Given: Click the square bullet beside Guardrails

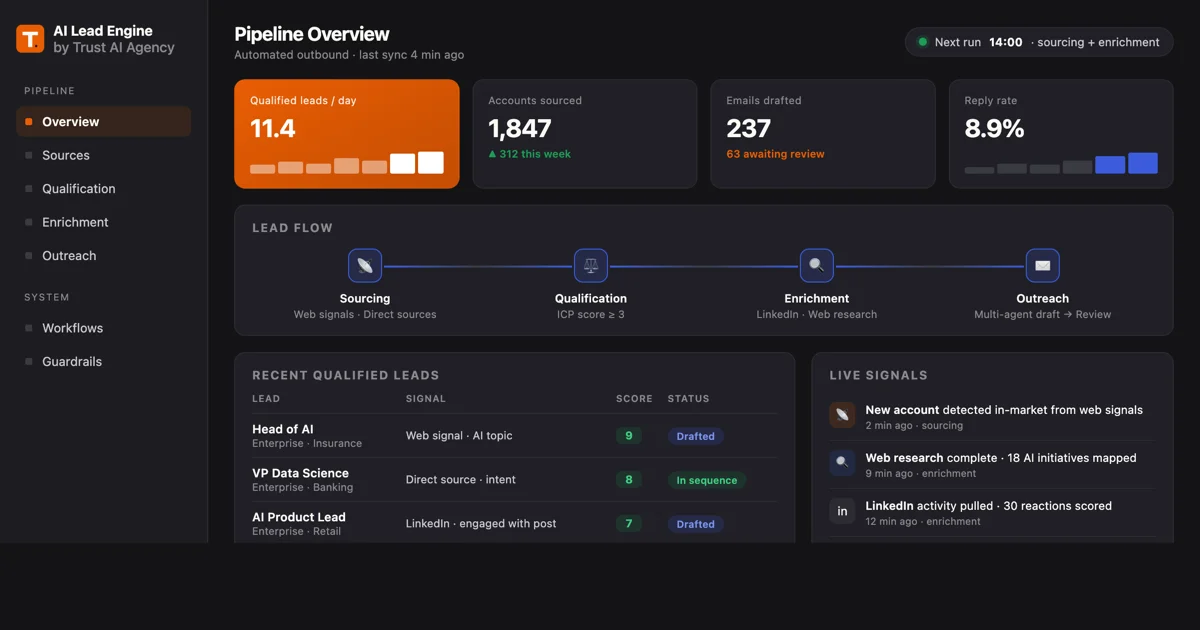Looking at the screenshot, I should click(29, 362).
